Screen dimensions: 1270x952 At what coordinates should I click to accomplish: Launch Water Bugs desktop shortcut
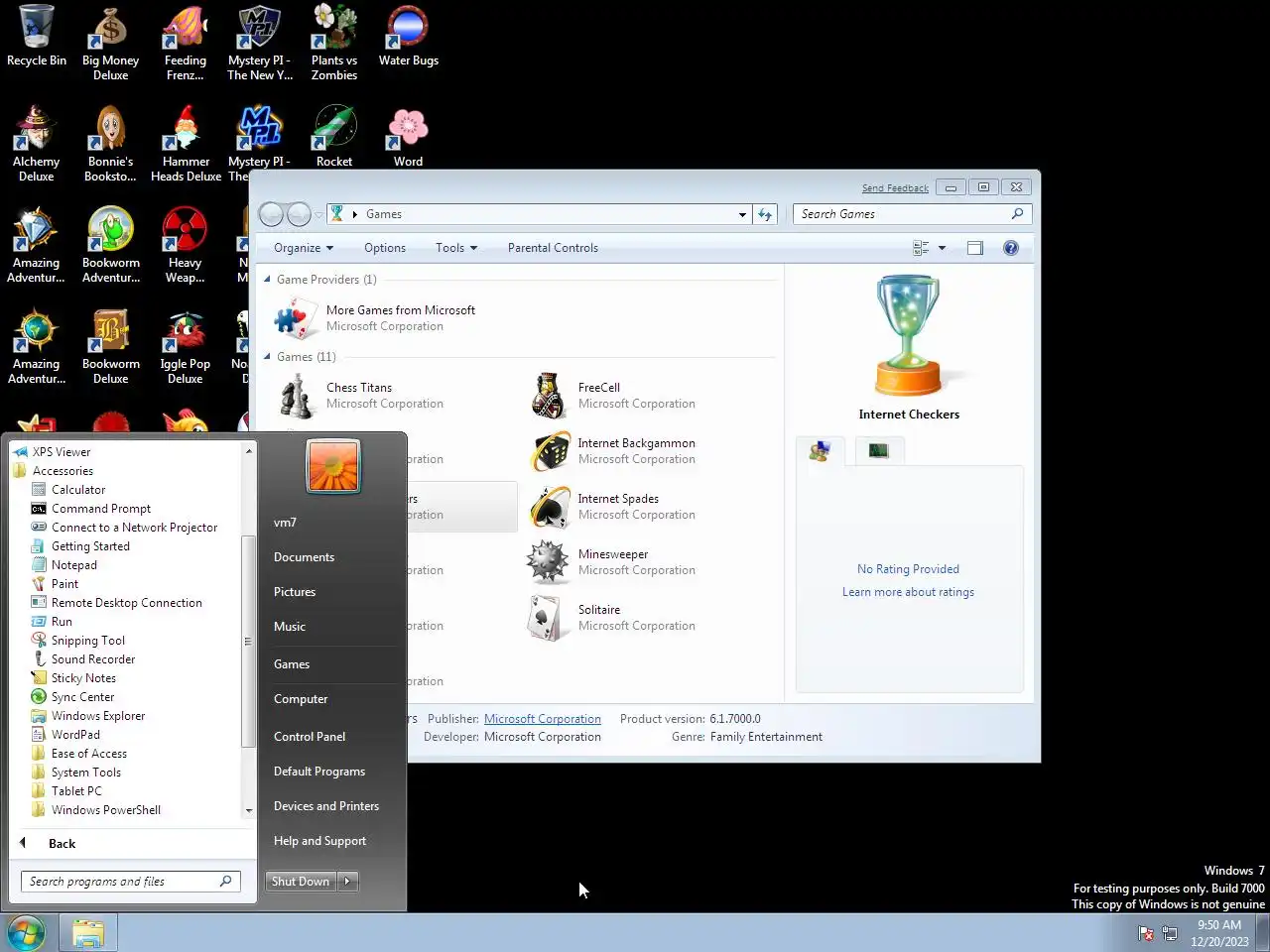408,37
